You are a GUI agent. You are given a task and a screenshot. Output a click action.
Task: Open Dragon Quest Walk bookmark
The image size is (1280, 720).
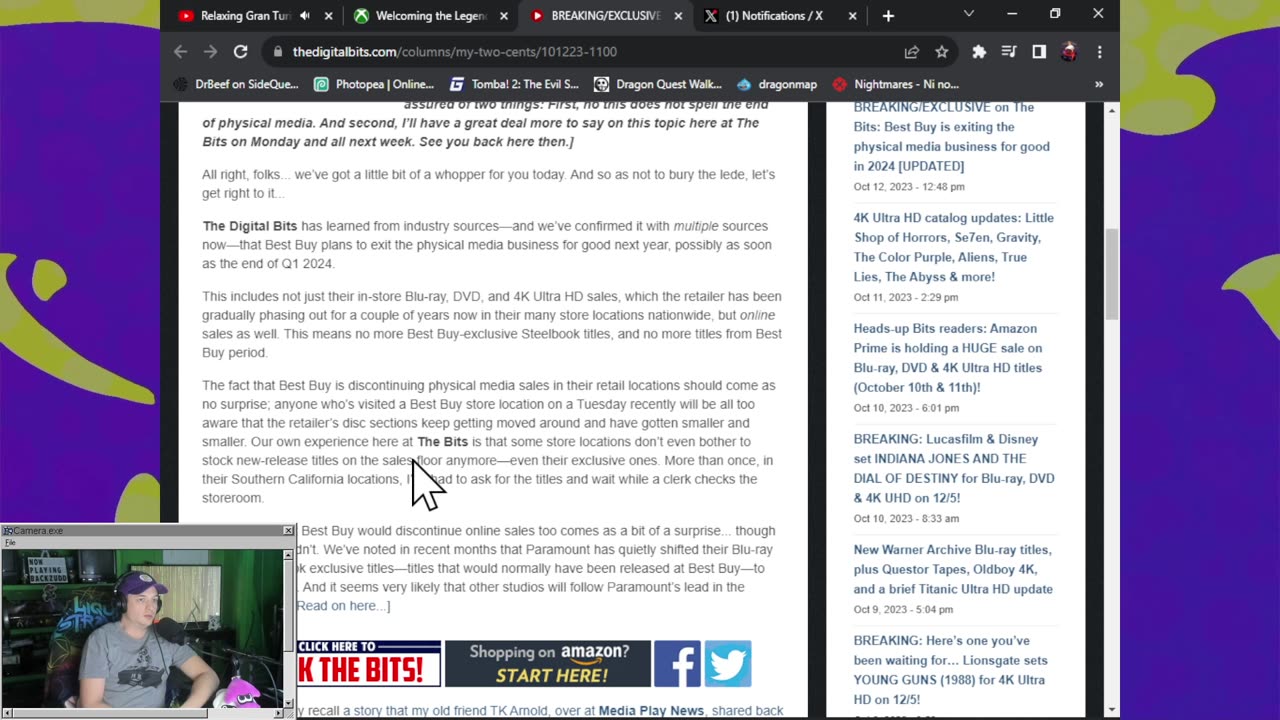tap(657, 85)
